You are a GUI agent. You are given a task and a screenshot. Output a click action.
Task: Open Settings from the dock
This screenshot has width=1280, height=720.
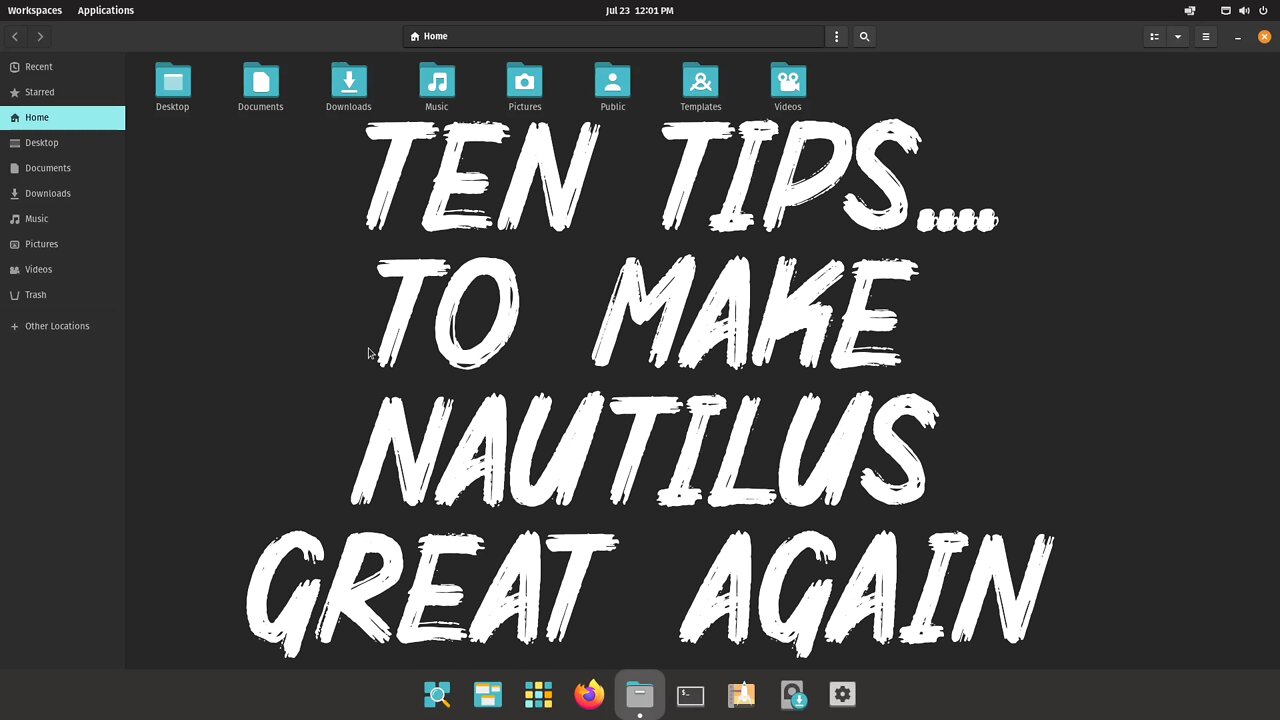point(843,694)
